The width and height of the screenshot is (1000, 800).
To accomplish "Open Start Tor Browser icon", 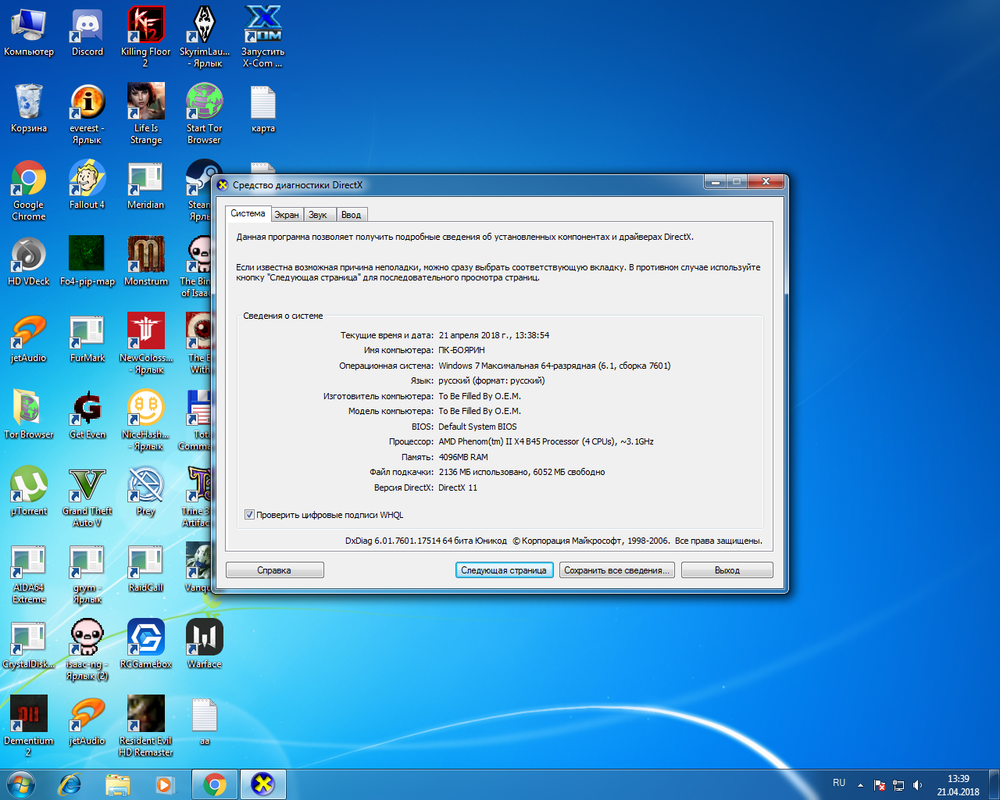I will 204,114.
